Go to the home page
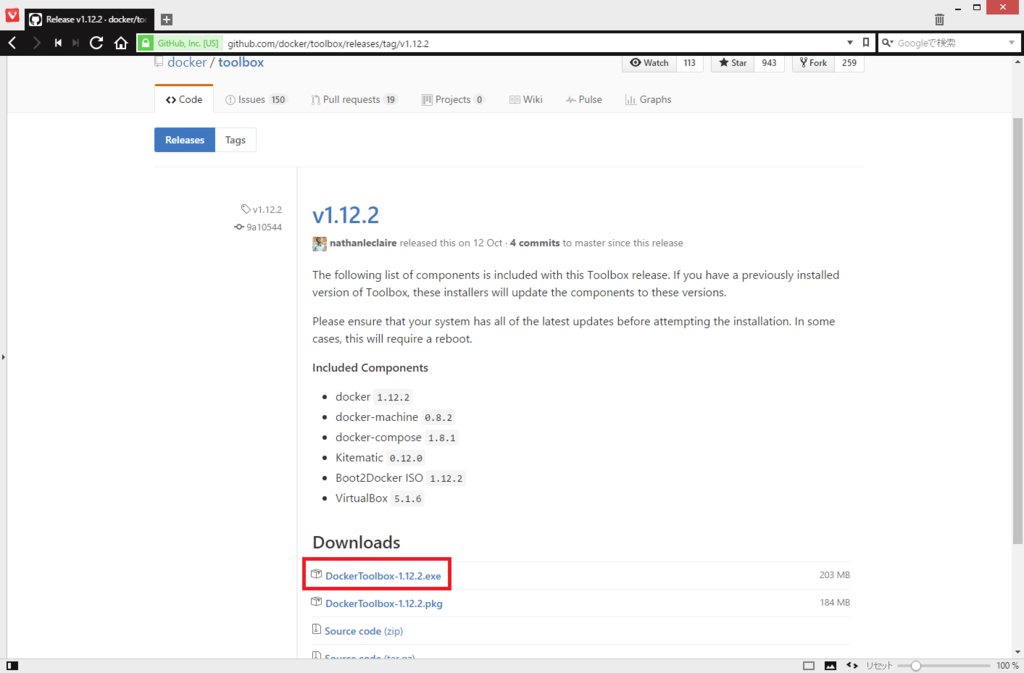Screen dimensions: 1024x673 pyautogui.click(x=121, y=43)
